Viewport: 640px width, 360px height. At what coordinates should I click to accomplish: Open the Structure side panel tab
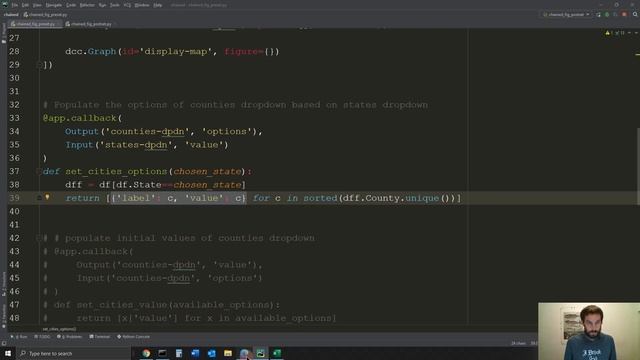click(4, 284)
